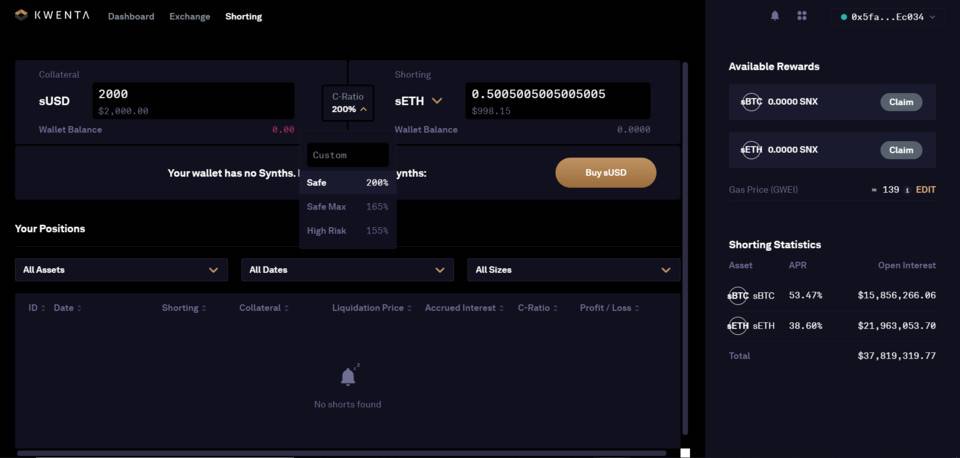The height and width of the screenshot is (458, 960).
Task: Select the High Risk 155% option
Action: (348, 231)
